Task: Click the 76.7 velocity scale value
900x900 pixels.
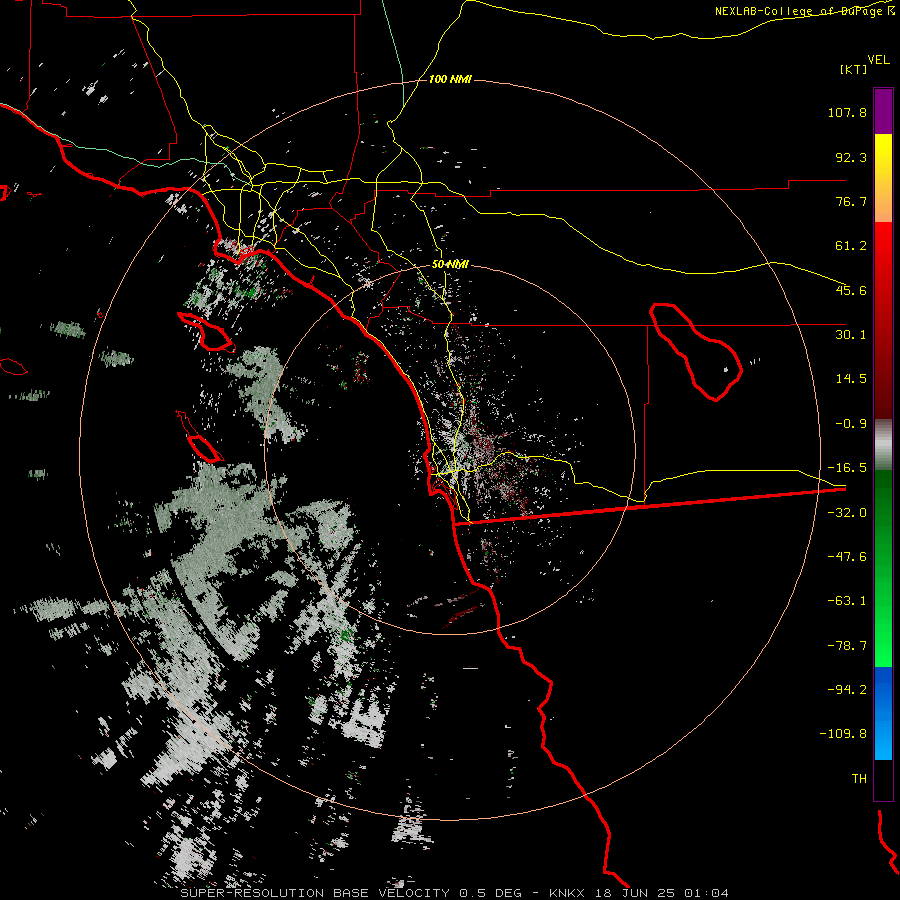Action: pos(851,201)
